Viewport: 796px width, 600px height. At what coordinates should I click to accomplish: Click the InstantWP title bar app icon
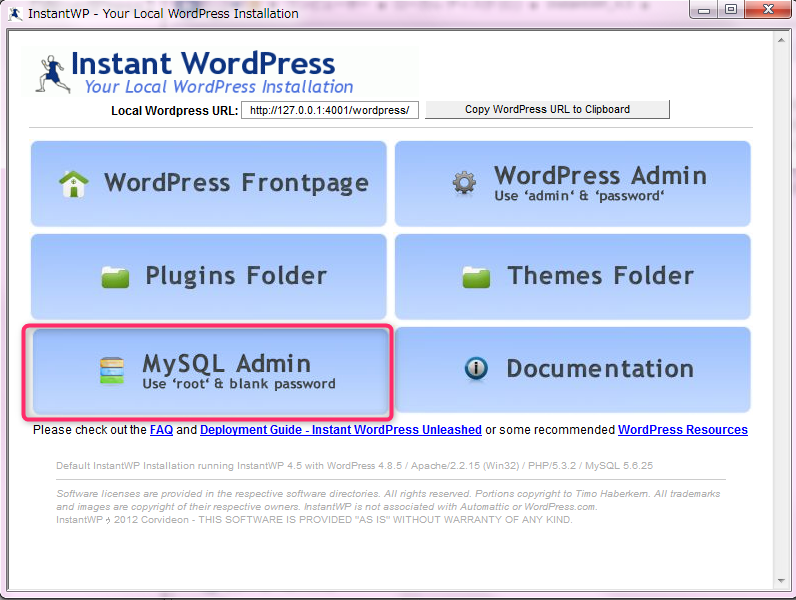click(15, 14)
